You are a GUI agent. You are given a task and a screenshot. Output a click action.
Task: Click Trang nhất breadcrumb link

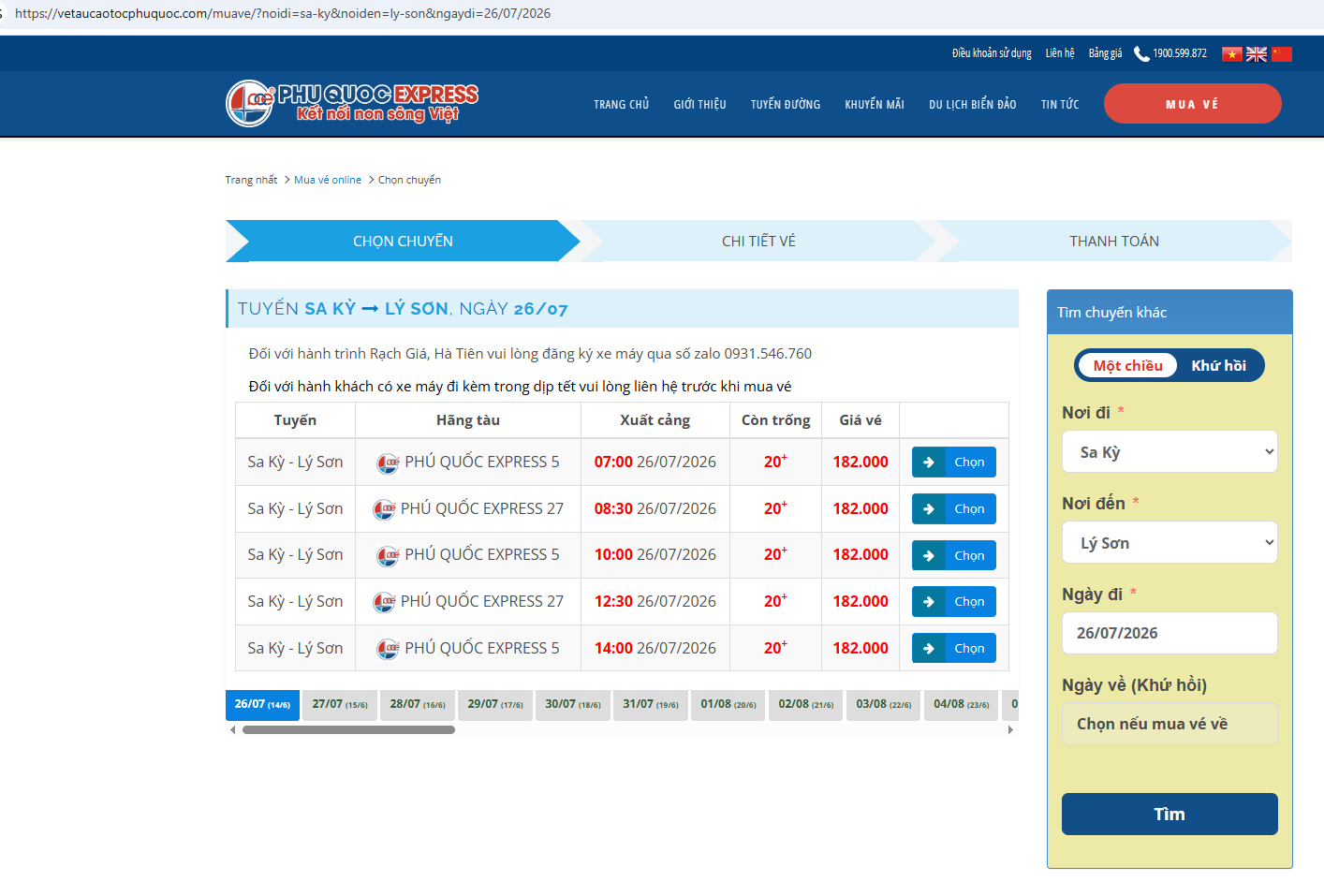coord(251,180)
